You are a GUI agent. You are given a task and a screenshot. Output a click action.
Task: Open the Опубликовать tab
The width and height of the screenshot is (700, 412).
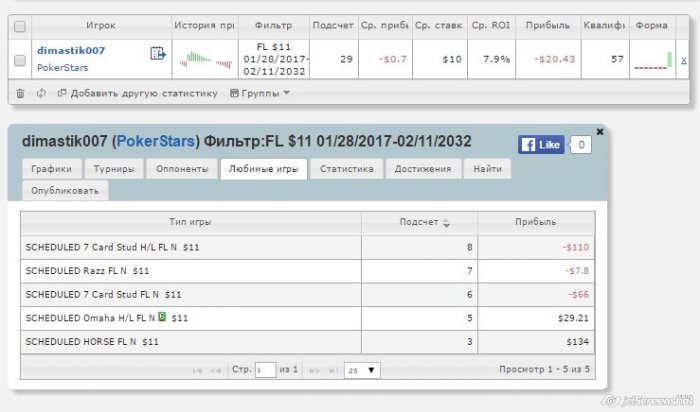click(x=65, y=191)
